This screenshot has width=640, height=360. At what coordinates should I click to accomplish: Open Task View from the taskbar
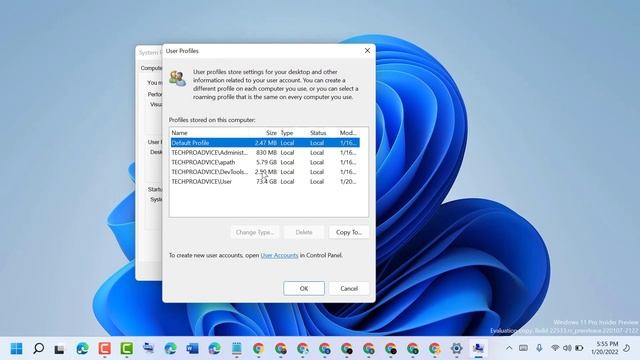60,349
